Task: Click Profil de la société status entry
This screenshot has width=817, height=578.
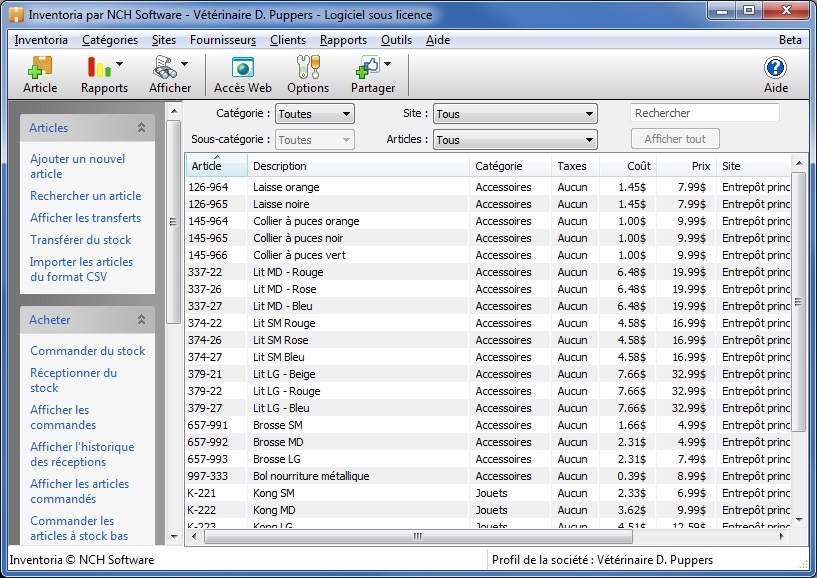Action: click(x=602, y=560)
